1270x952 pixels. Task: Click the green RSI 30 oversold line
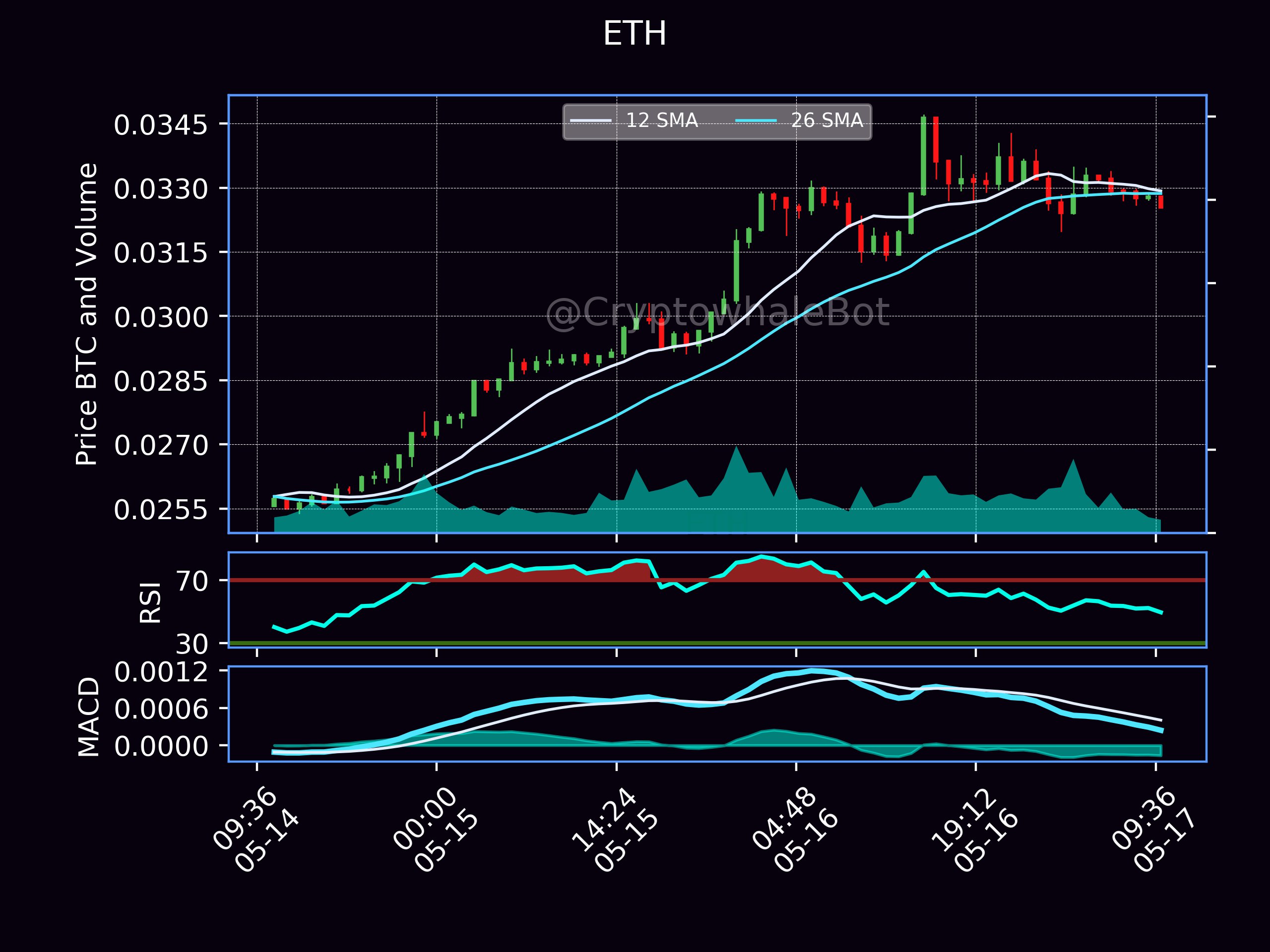pyautogui.click(x=717, y=643)
